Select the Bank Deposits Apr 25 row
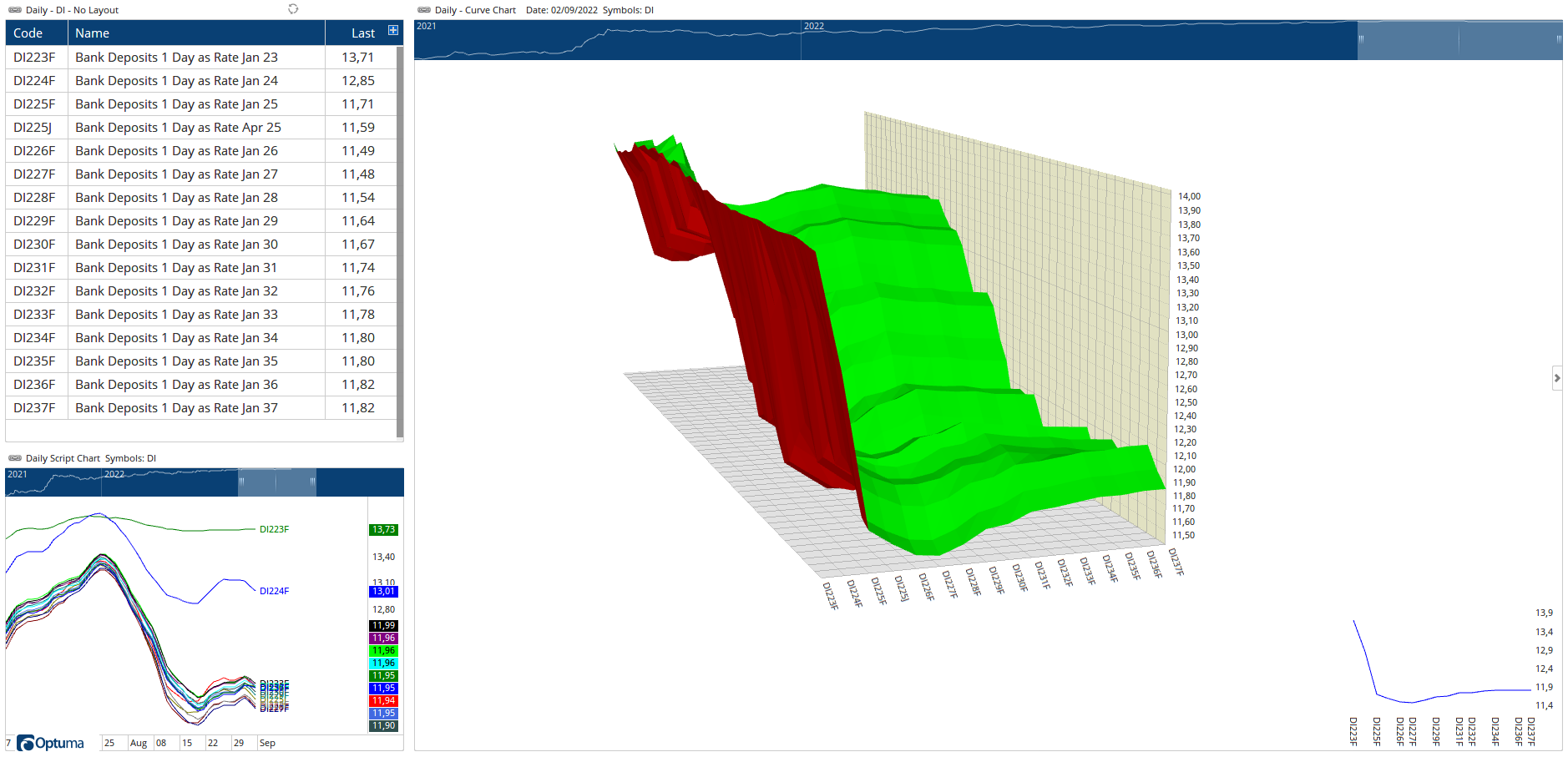Image resolution: width=1568 pixels, height=757 pixels. [178, 128]
